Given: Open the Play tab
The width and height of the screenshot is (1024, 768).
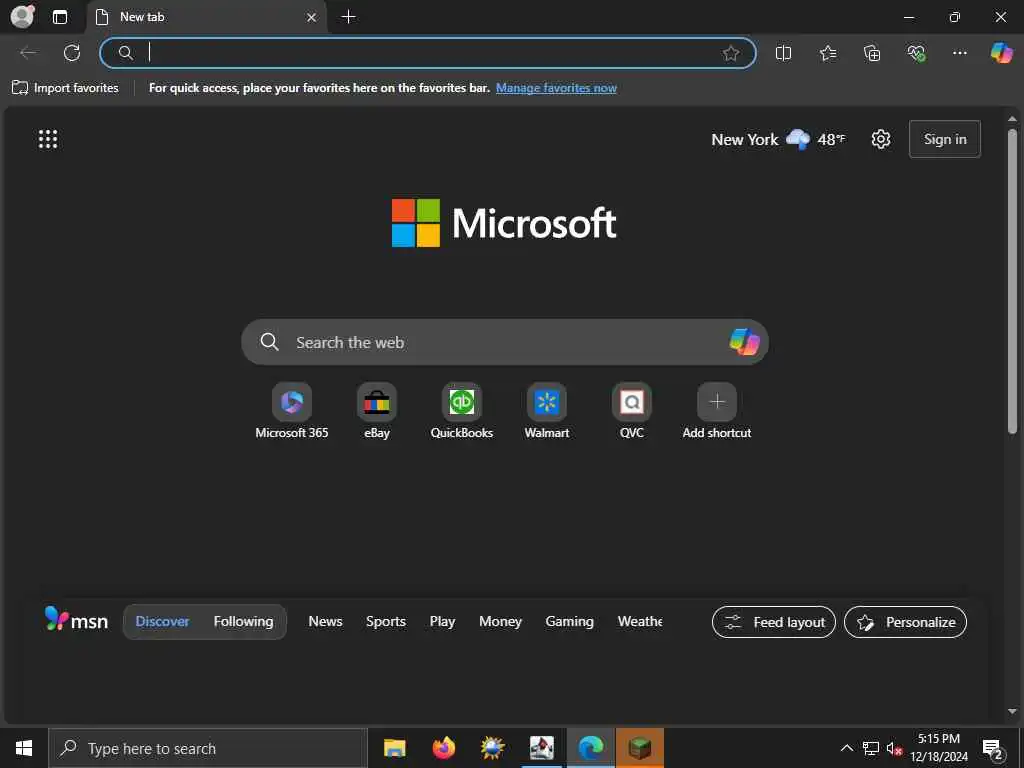Looking at the screenshot, I should 442,622.
